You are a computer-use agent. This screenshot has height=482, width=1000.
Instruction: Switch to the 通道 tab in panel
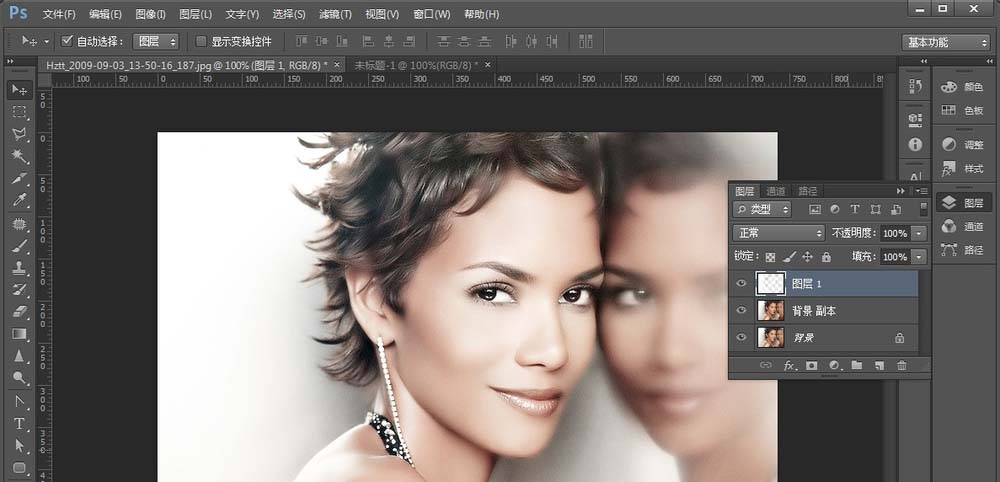coord(776,191)
